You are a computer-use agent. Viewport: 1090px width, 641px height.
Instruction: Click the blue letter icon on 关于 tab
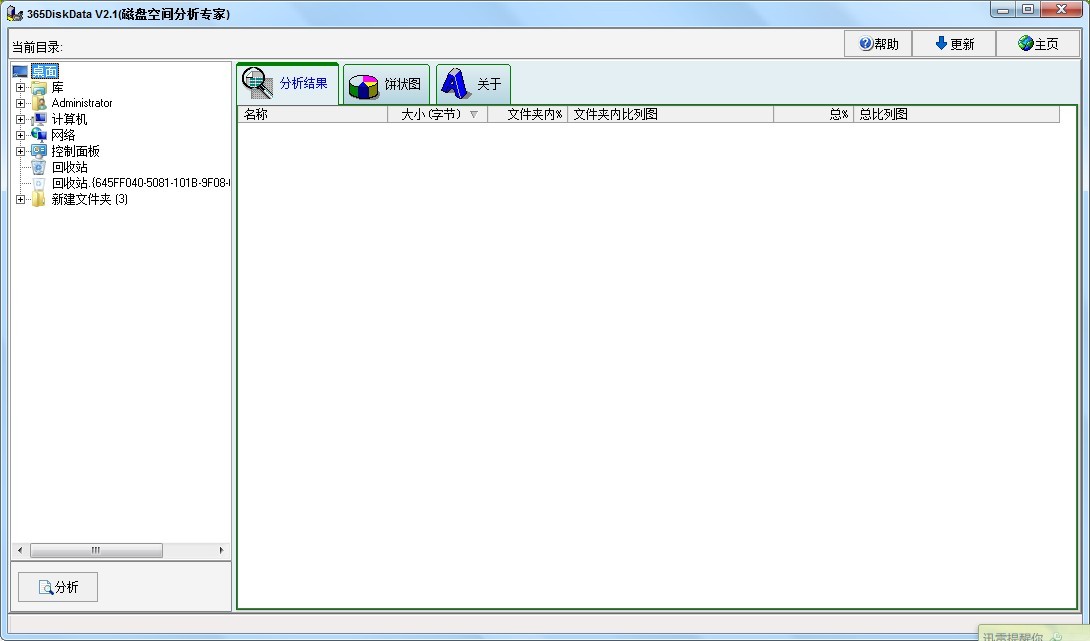click(456, 84)
